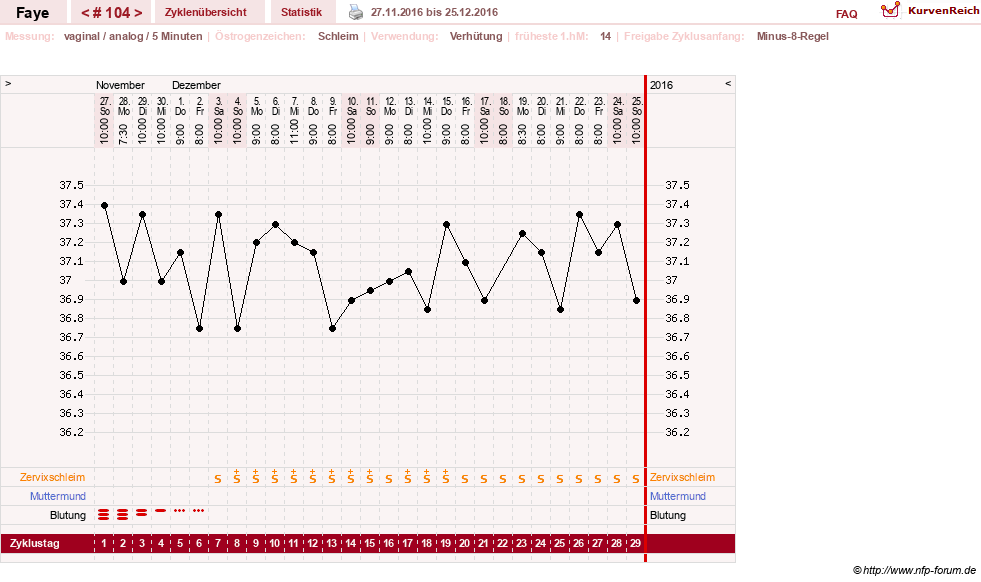Click the 'Schleim' Östrogenzeichen value
This screenshot has height=582, width=981.
(338, 36)
